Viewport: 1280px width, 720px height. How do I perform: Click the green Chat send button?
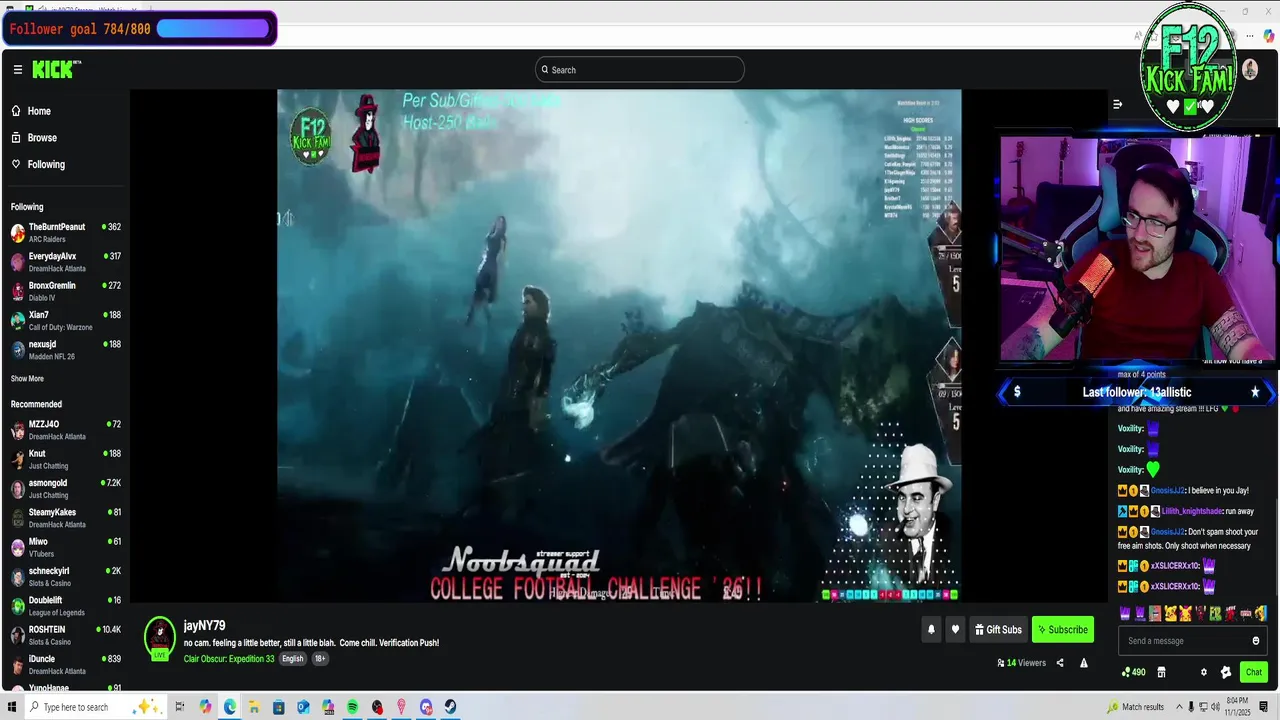coord(1253,672)
